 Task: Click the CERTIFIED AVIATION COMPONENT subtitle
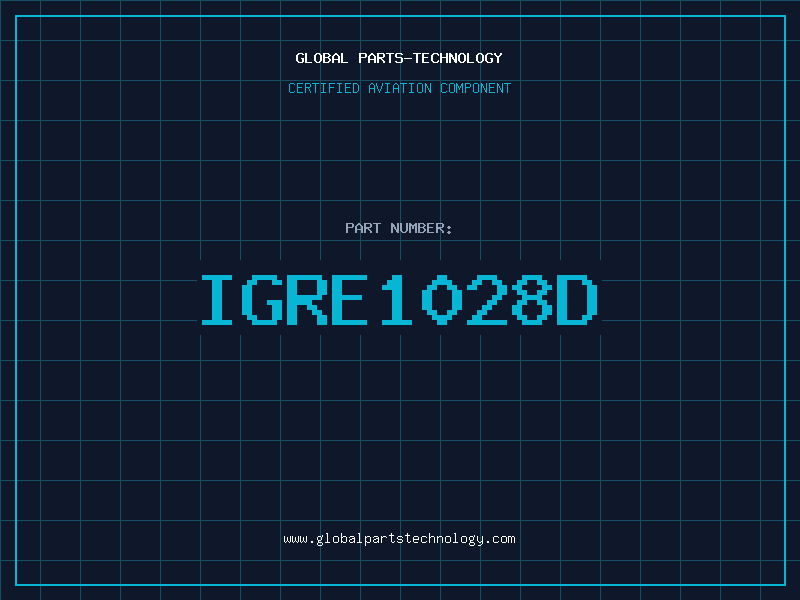(399, 89)
